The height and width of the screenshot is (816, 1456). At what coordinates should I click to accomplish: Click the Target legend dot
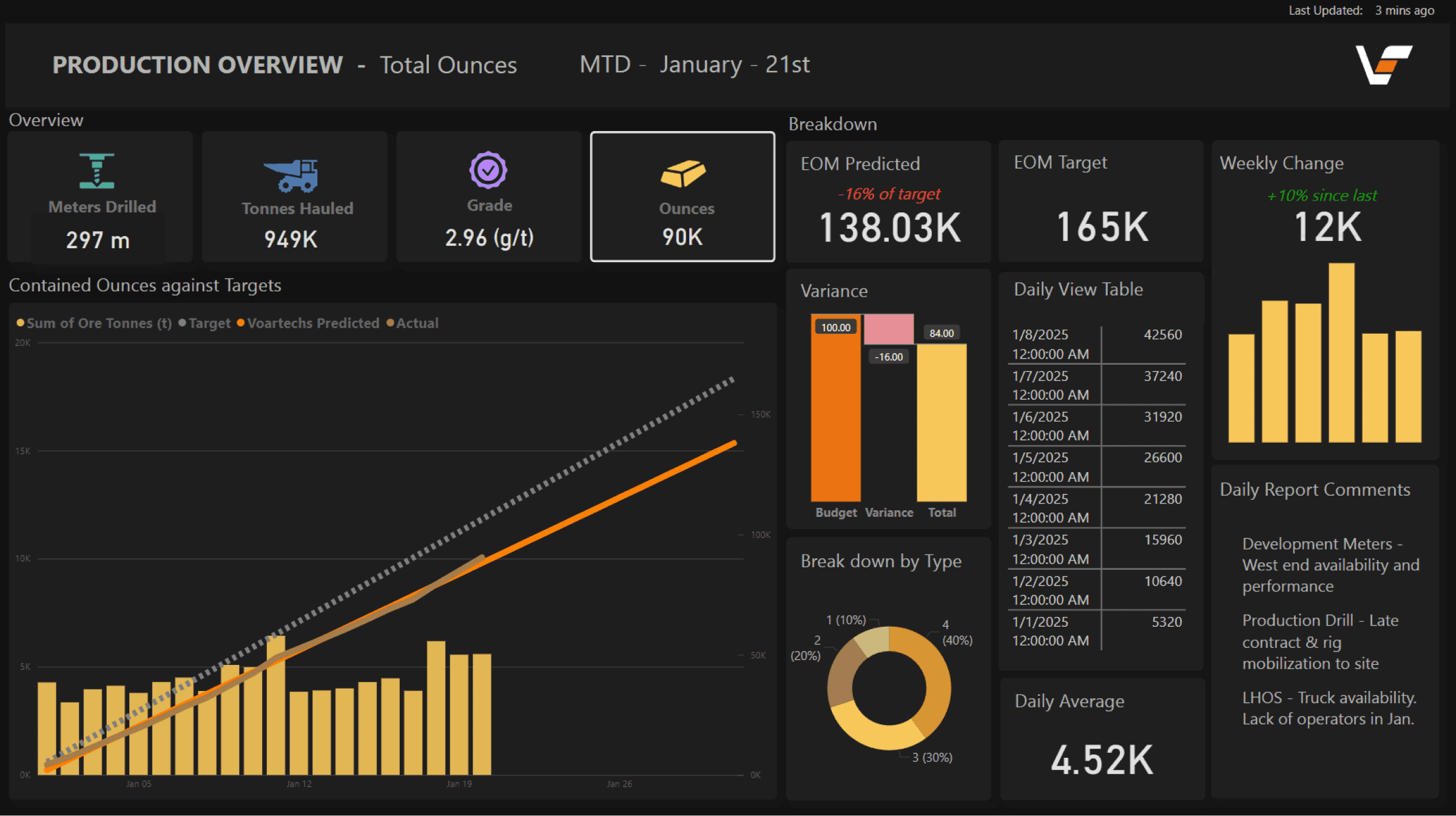(182, 323)
